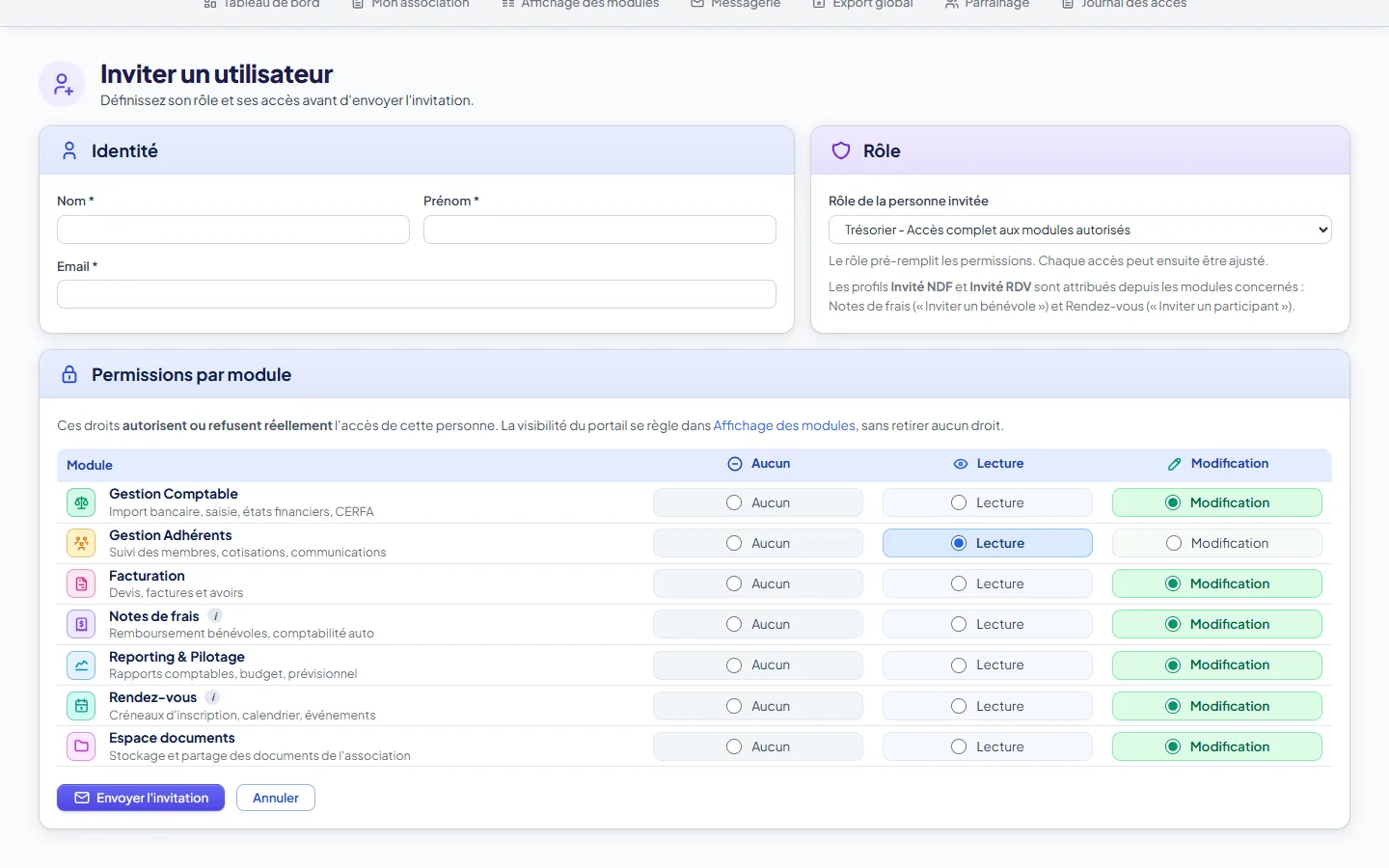Choose Lecture for Facturation
The height and width of the screenshot is (868, 1389).
[988, 583]
